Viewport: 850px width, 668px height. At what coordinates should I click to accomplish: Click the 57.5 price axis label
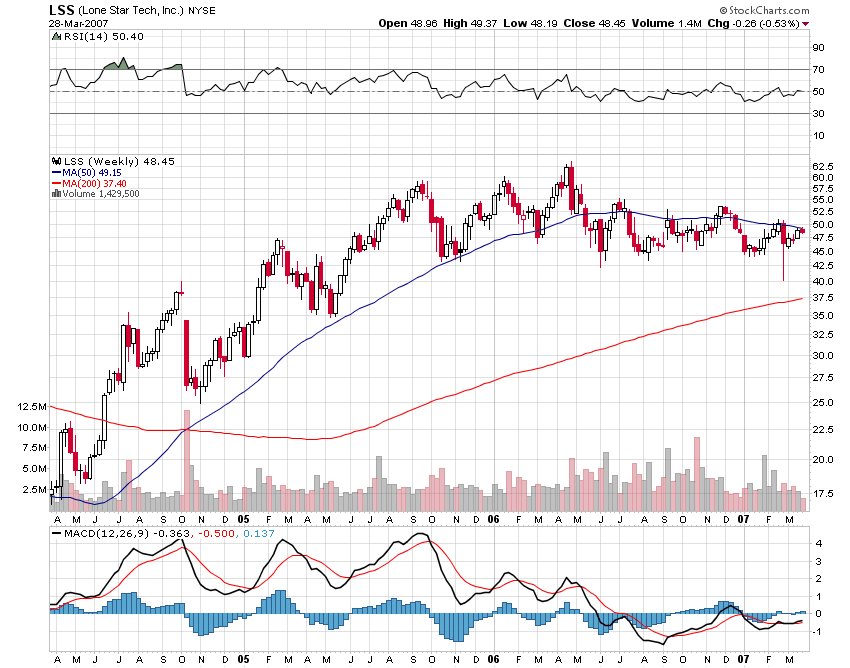823,189
